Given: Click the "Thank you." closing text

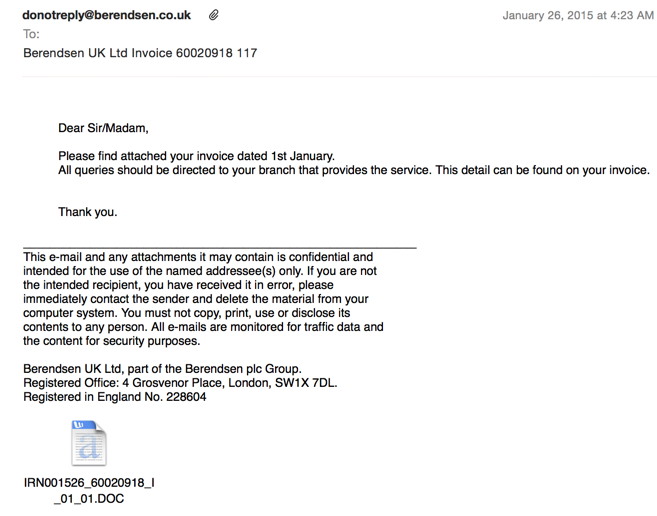Looking at the screenshot, I should [87, 212].
